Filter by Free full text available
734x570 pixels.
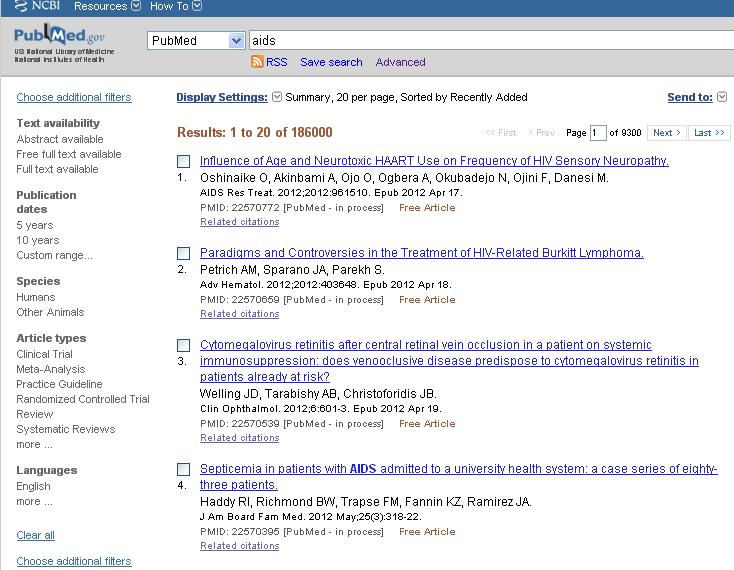pyautogui.click(x=69, y=154)
